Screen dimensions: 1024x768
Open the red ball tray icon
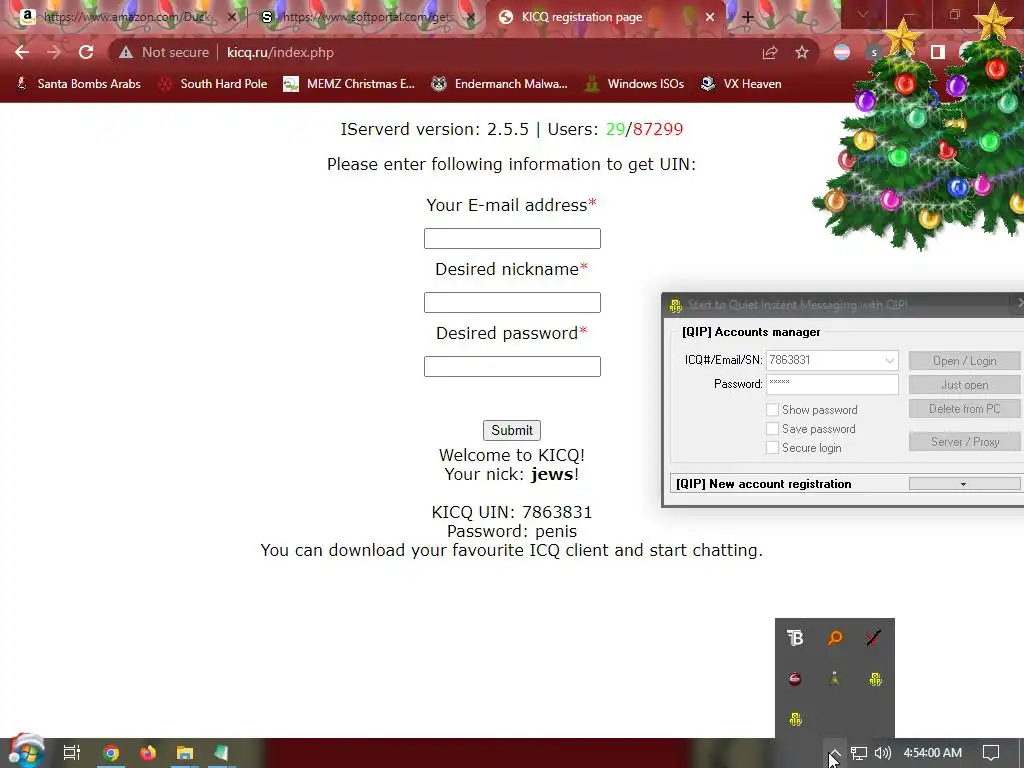tap(795, 679)
